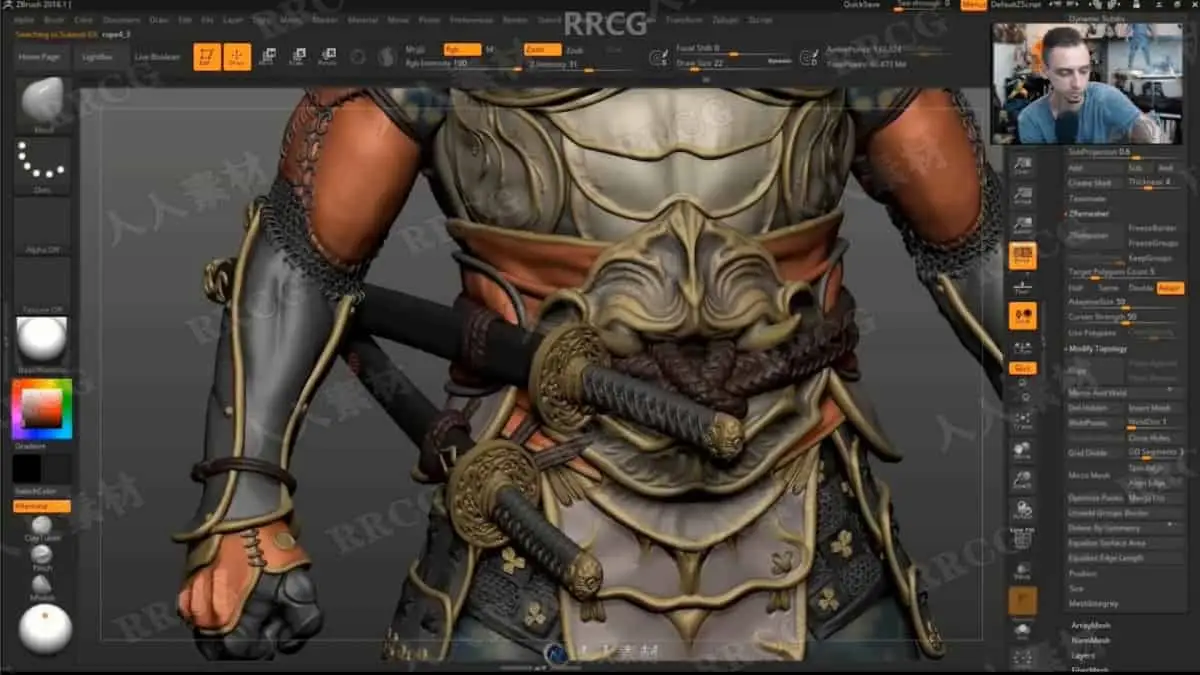Click the D circular icon beside ActivePoints
The image size is (1200, 675).
pyautogui.click(x=810, y=57)
